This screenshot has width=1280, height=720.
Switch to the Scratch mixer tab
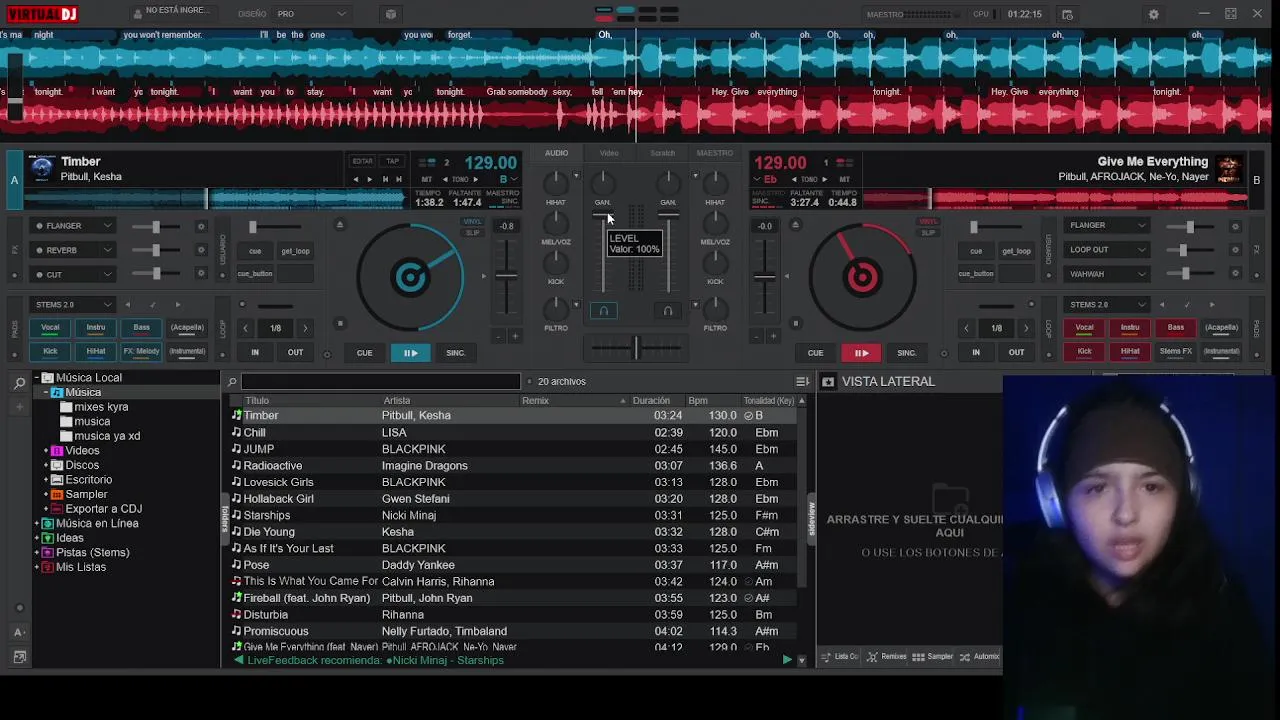pos(663,153)
